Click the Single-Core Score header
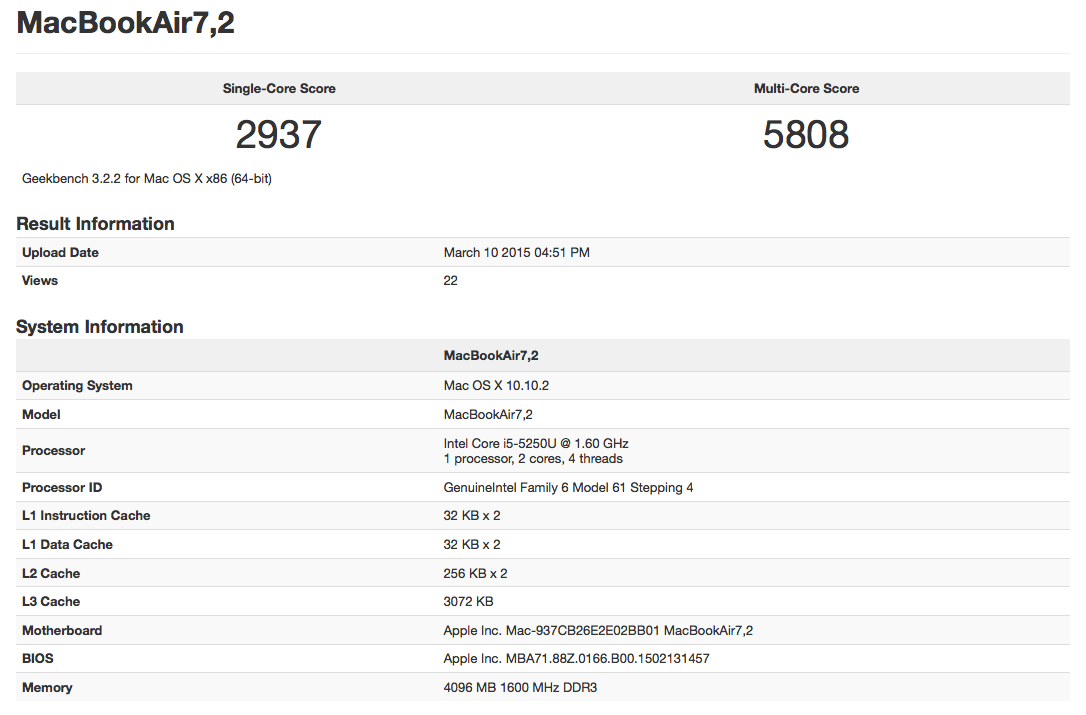 pos(279,89)
